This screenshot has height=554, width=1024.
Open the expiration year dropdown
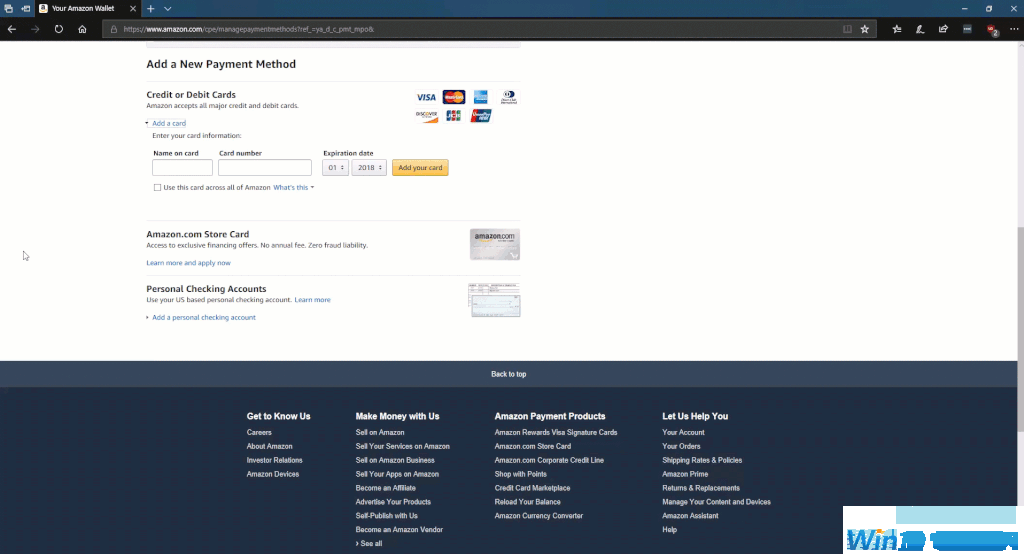(368, 168)
